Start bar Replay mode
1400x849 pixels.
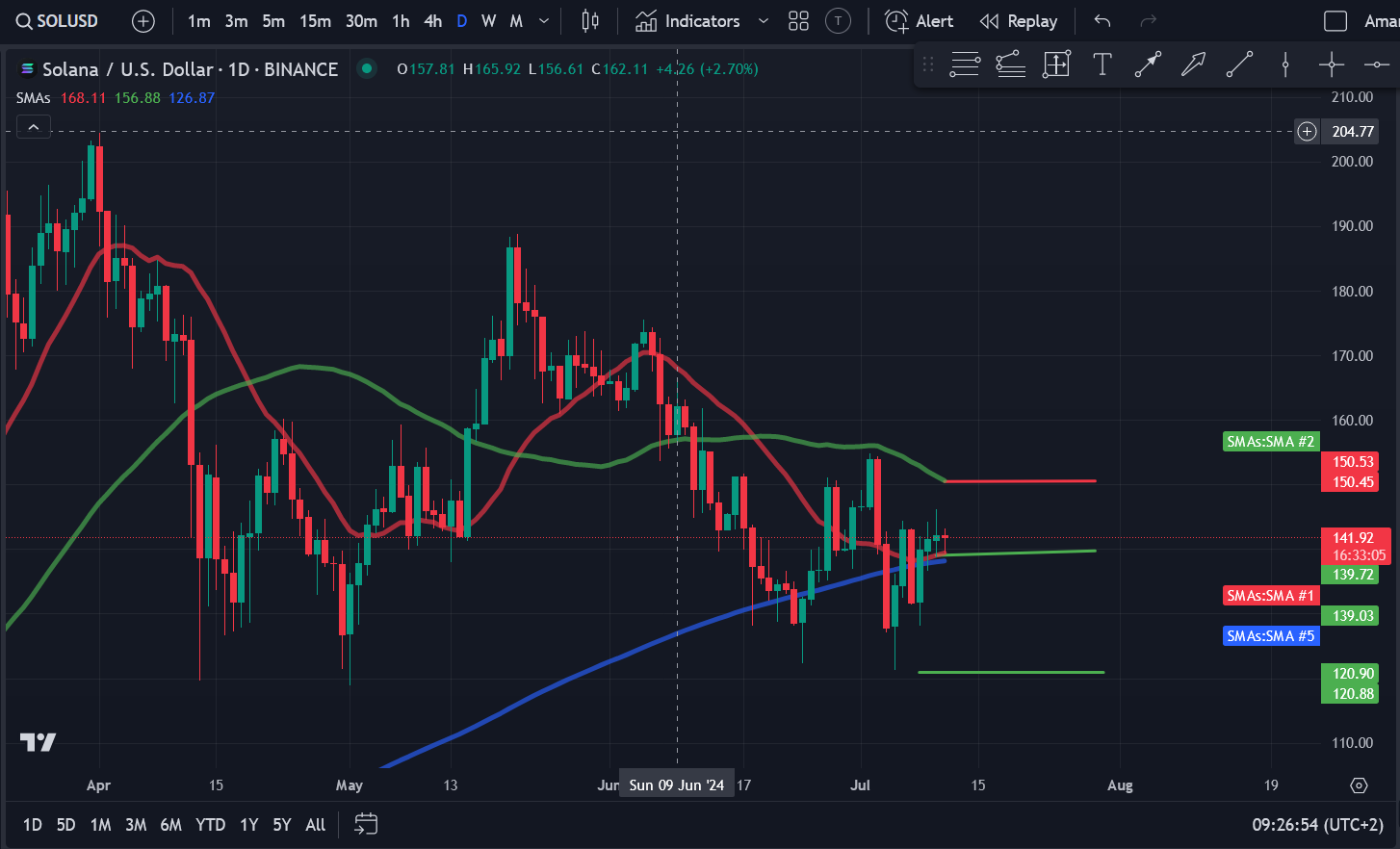tap(1019, 21)
